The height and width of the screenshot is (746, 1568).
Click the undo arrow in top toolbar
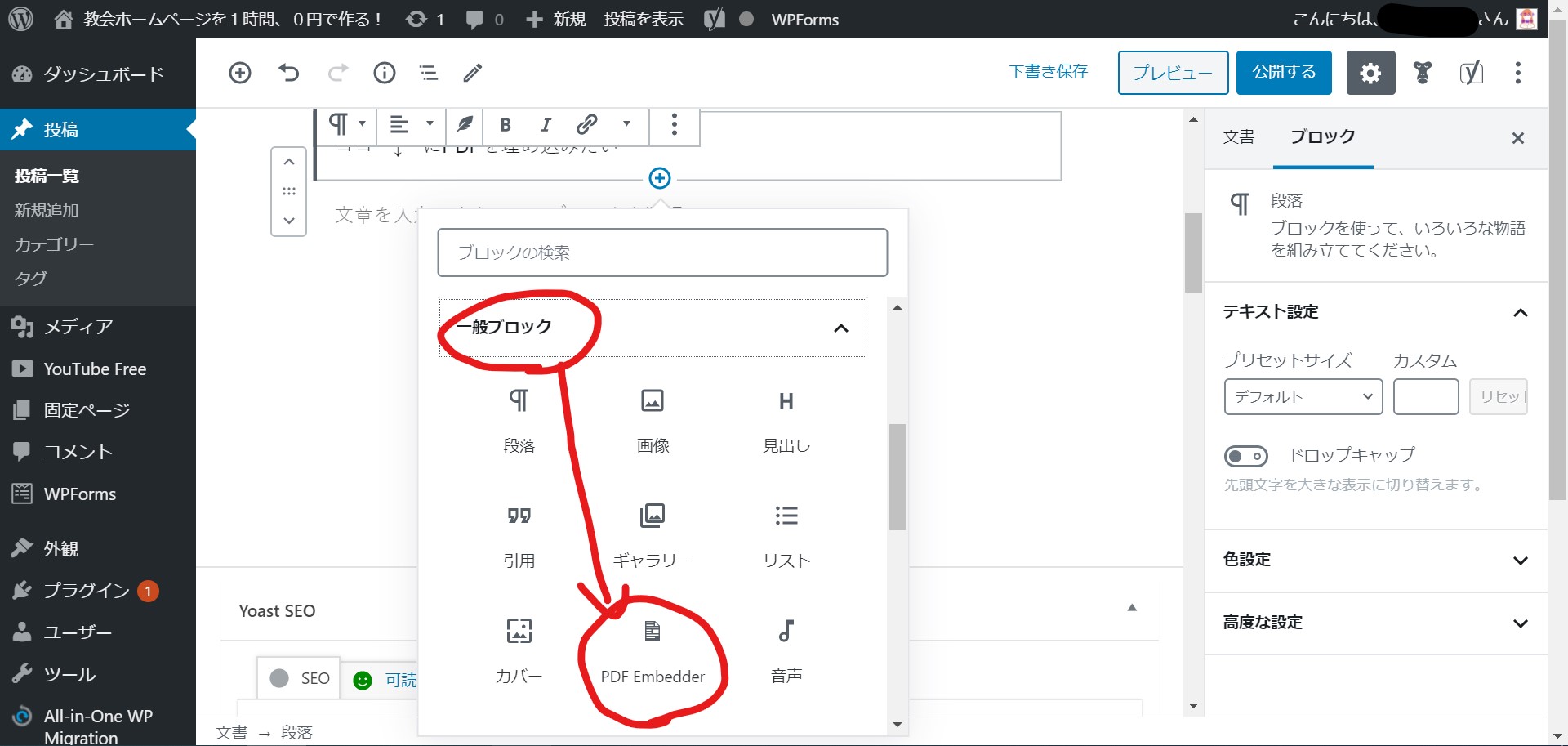pos(289,73)
